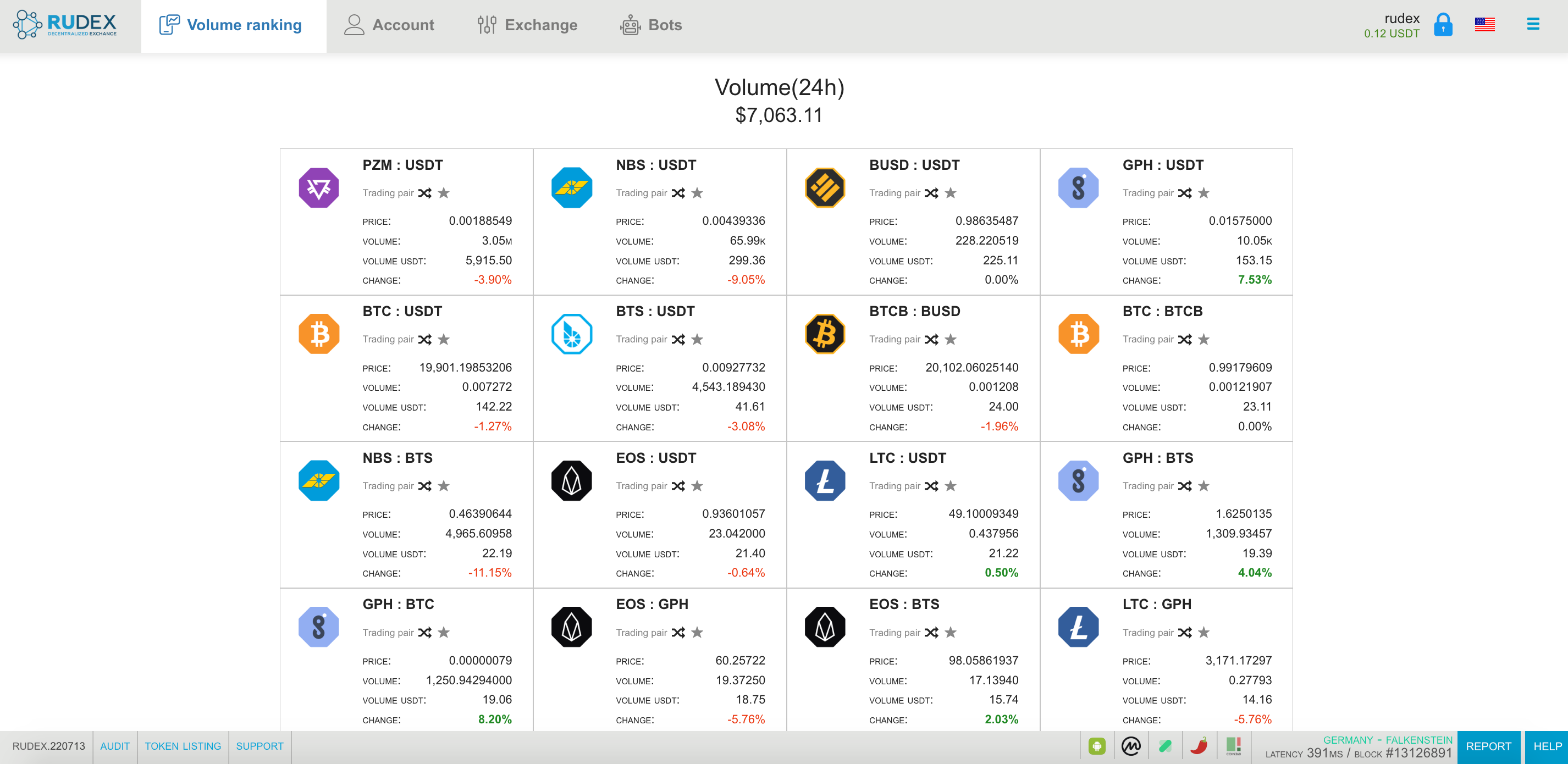Favorite the PZM : USDT pair star
Viewport: 1568px width, 764px height.
click(x=444, y=193)
